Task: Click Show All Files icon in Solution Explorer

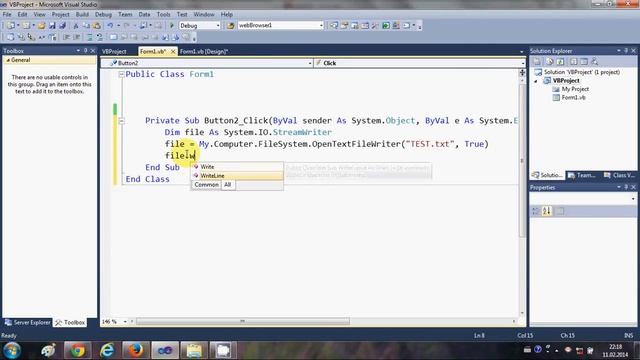Action: point(549,62)
